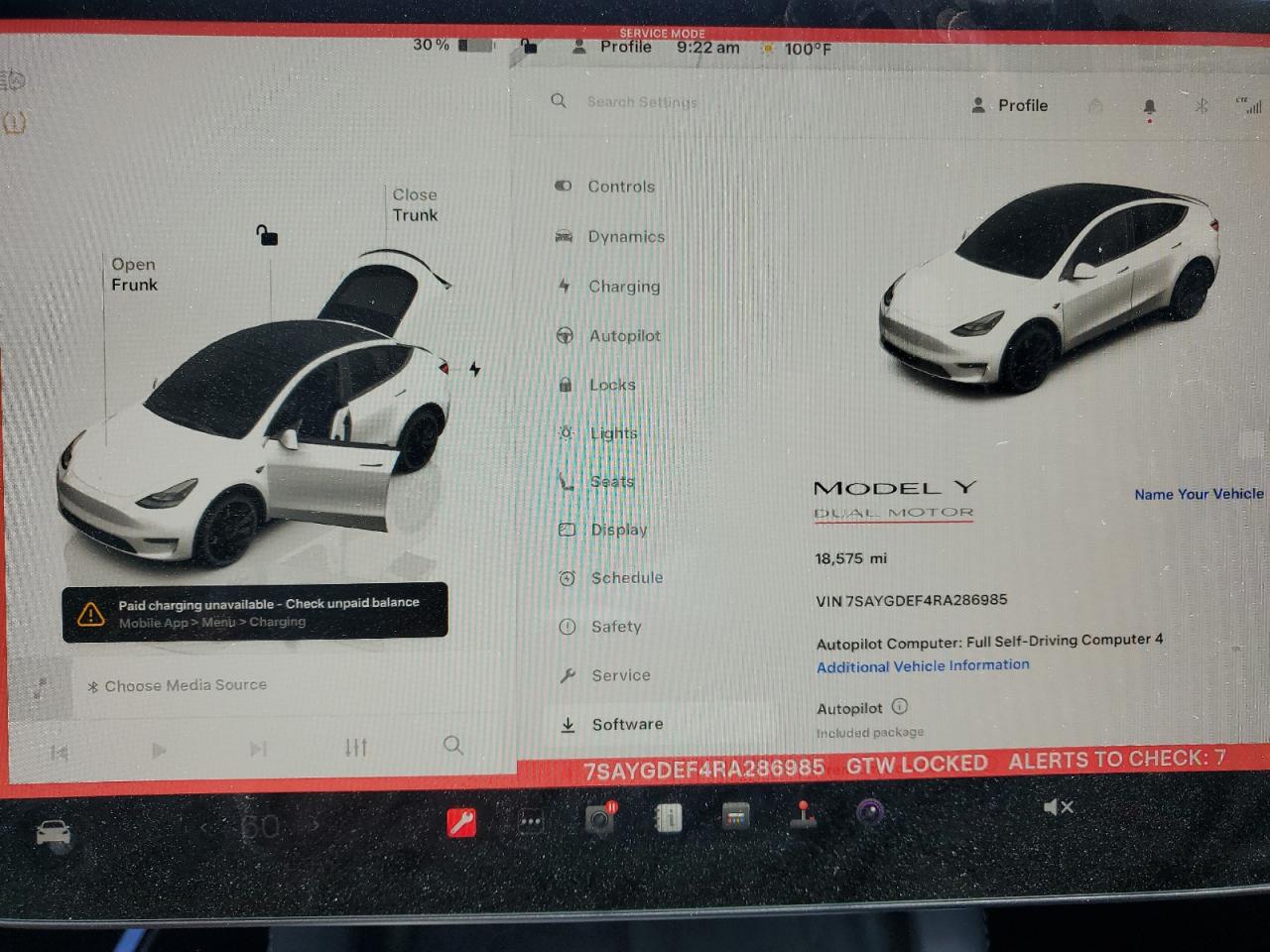This screenshot has height=952, width=1270.
Task: Open the Charging settings menu
Action: click(x=623, y=287)
